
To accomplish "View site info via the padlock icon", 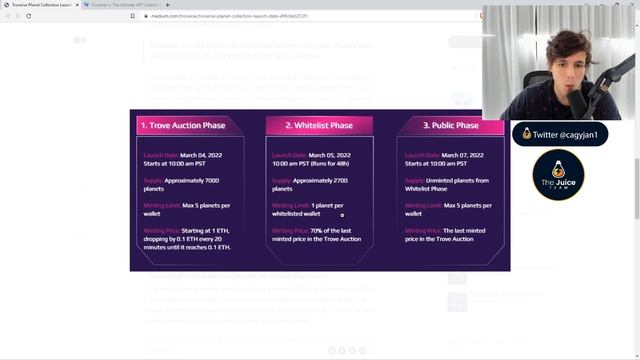I will click(x=146, y=16).
